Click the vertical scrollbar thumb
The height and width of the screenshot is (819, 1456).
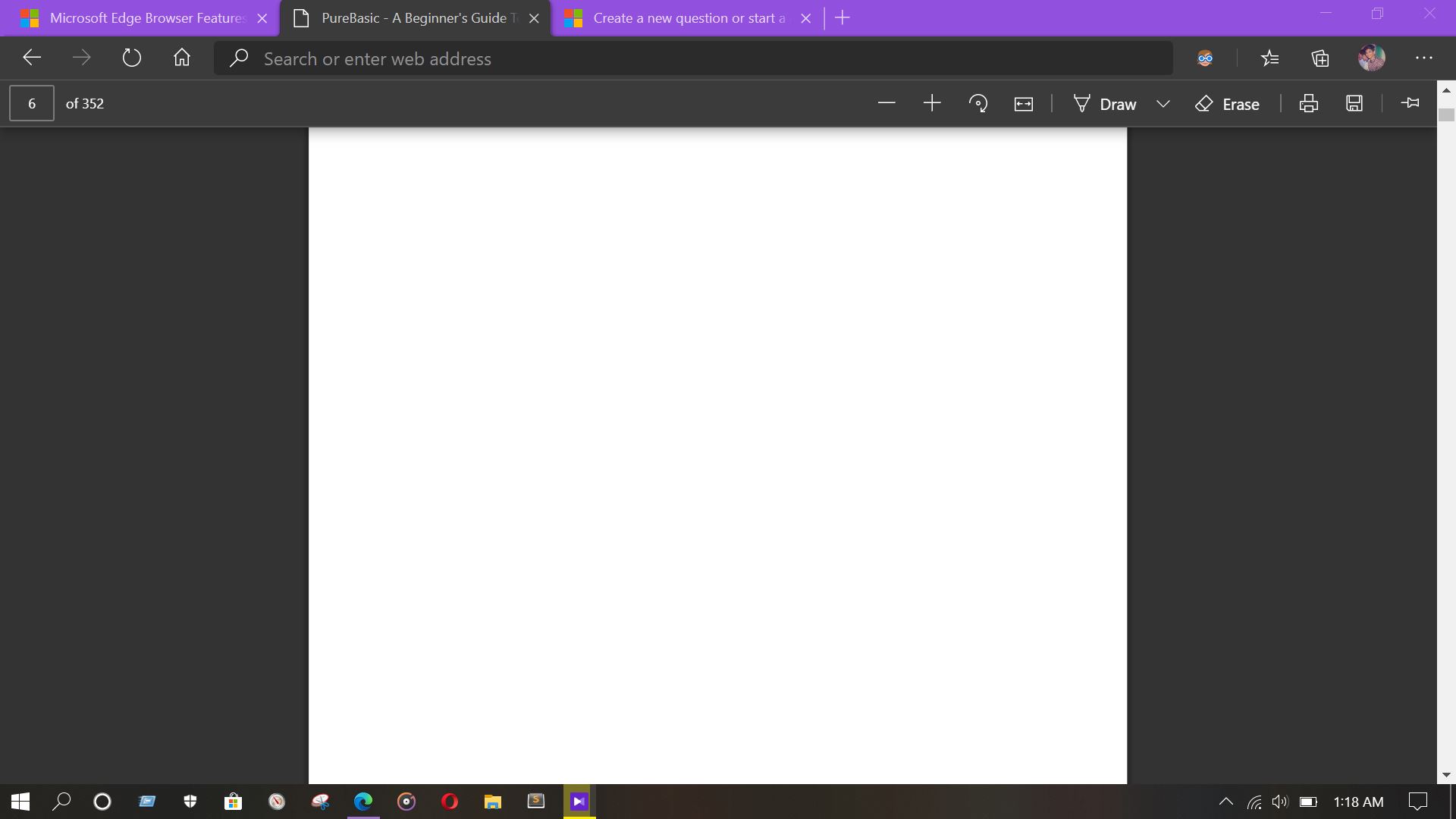pyautogui.click(x=1446, y=115)
